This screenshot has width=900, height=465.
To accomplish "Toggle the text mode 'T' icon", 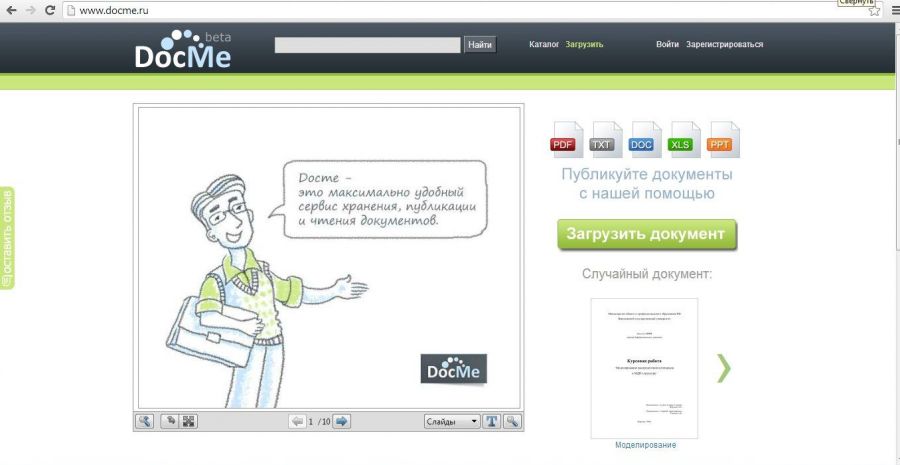I will click(x=492, y=421).
